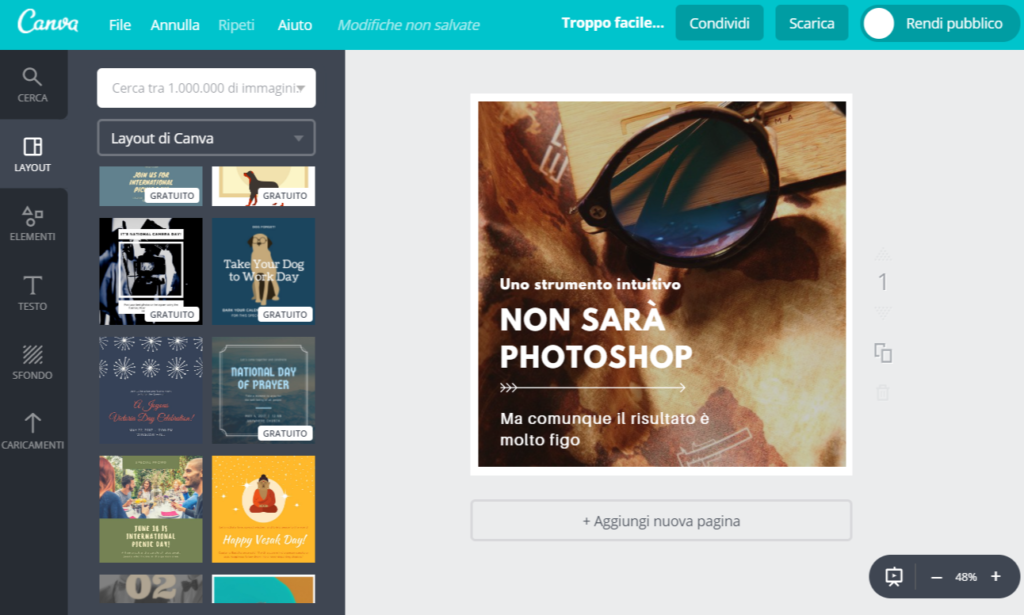Viewport: 1024px width, 615px height.
Task: Open the Caricamenti uploads panel
Action: [33, 431]
